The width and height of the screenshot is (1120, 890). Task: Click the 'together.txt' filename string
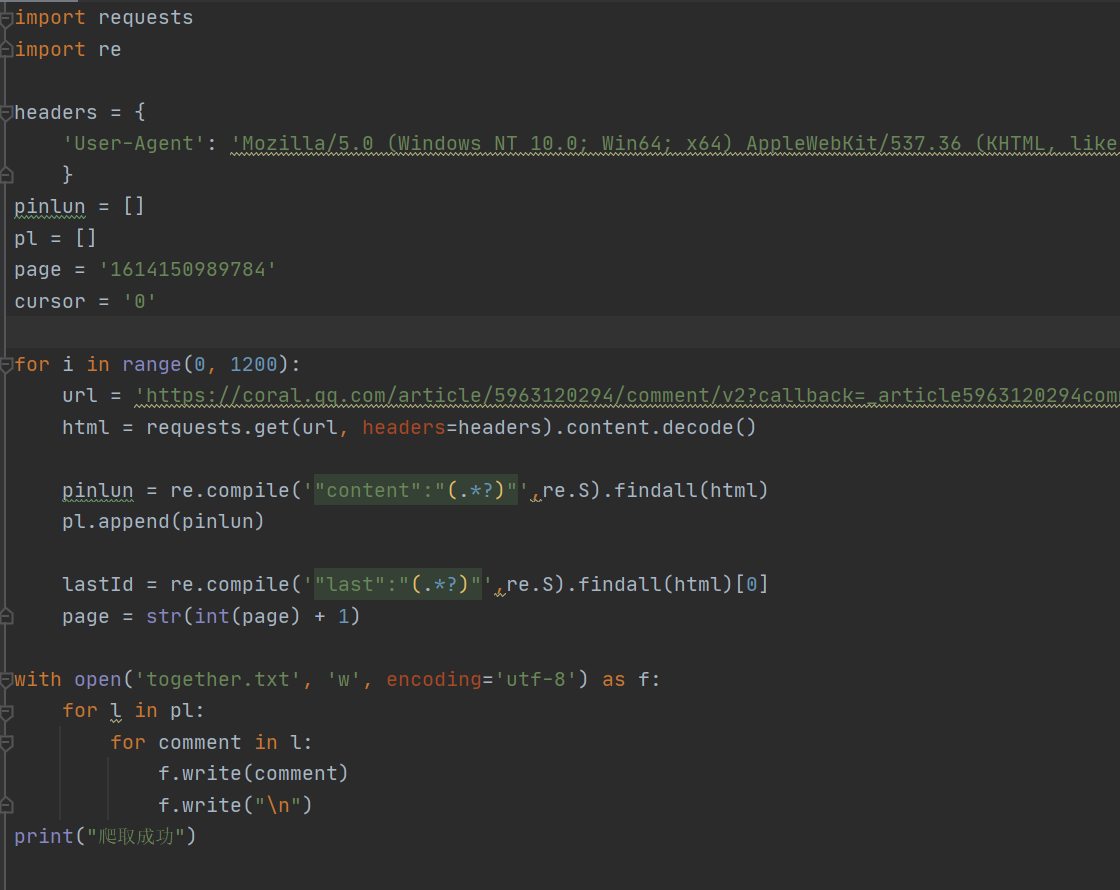pyautogui.click(x=217, y=679)
